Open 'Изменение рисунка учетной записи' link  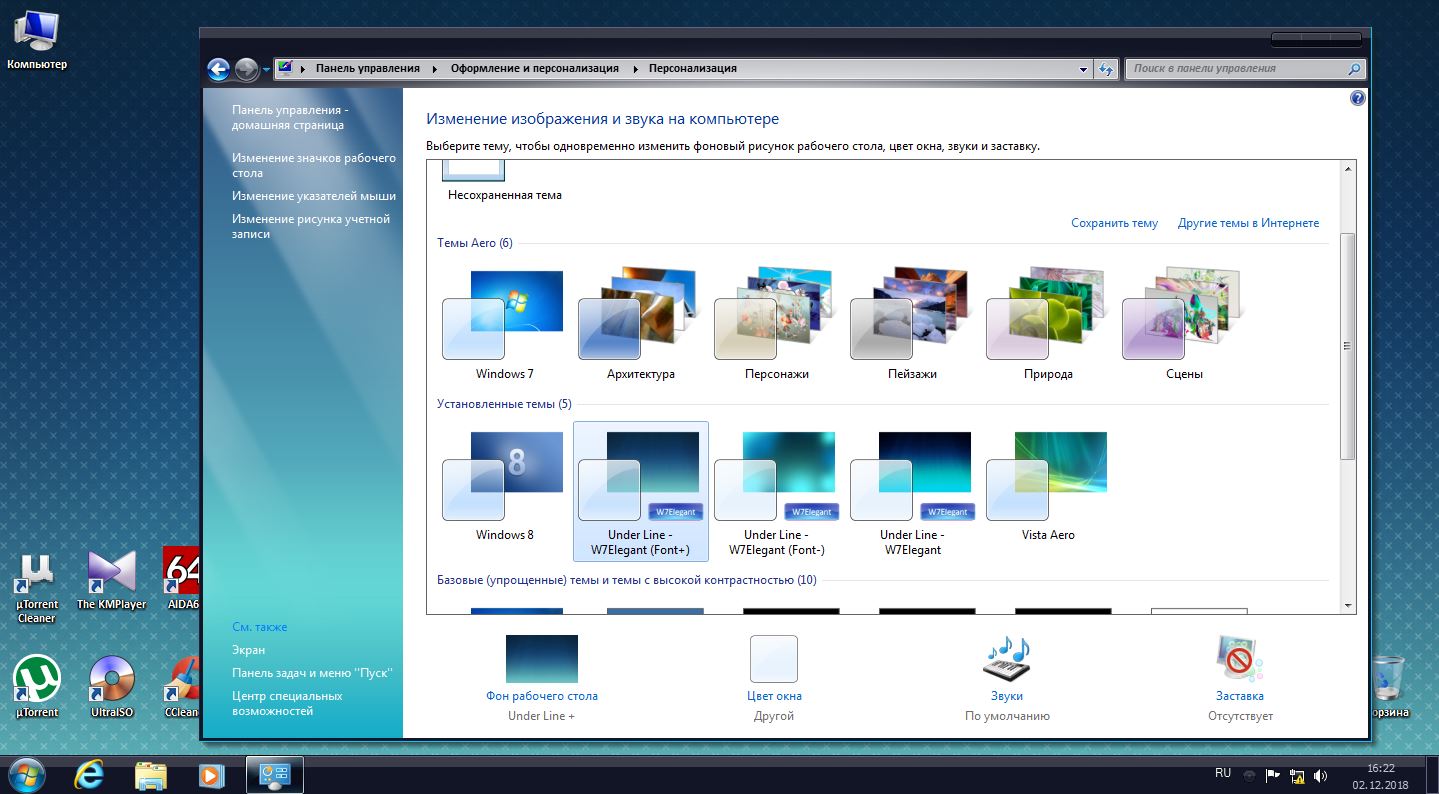311,226
